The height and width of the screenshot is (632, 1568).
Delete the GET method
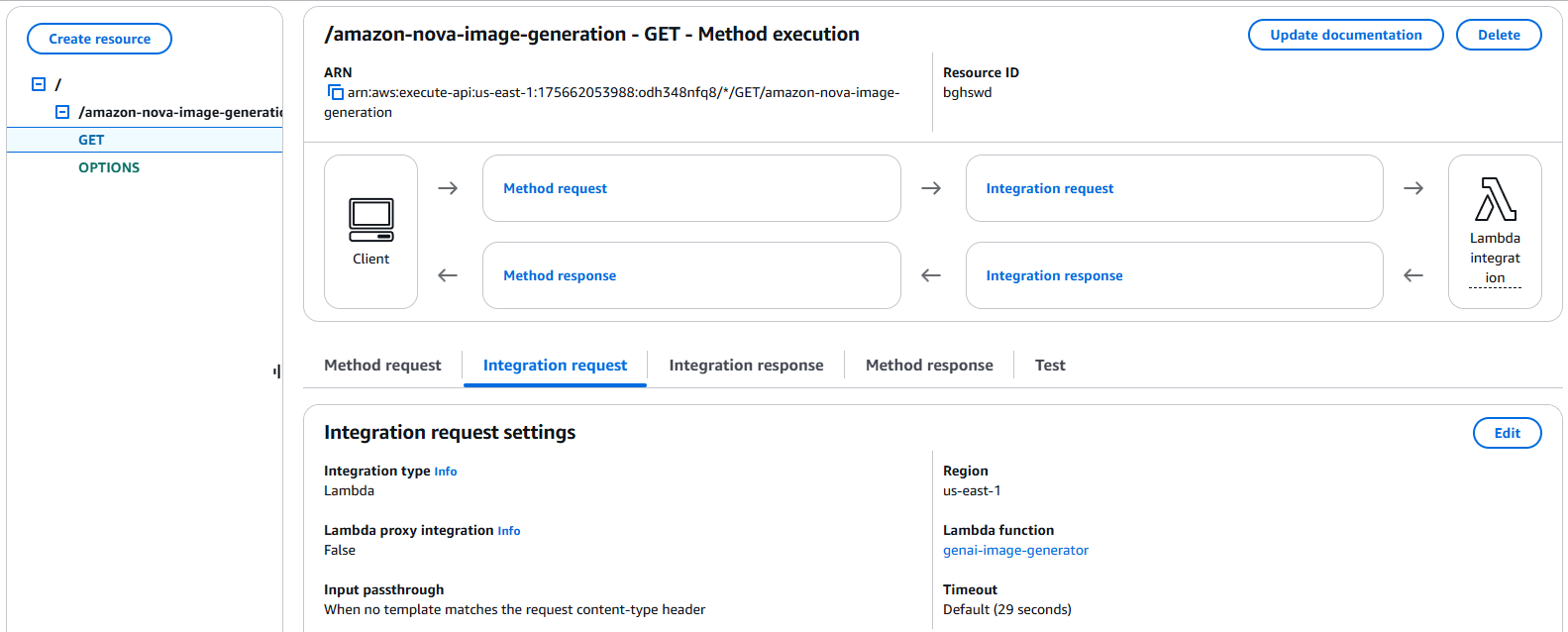click(1499, 35)
